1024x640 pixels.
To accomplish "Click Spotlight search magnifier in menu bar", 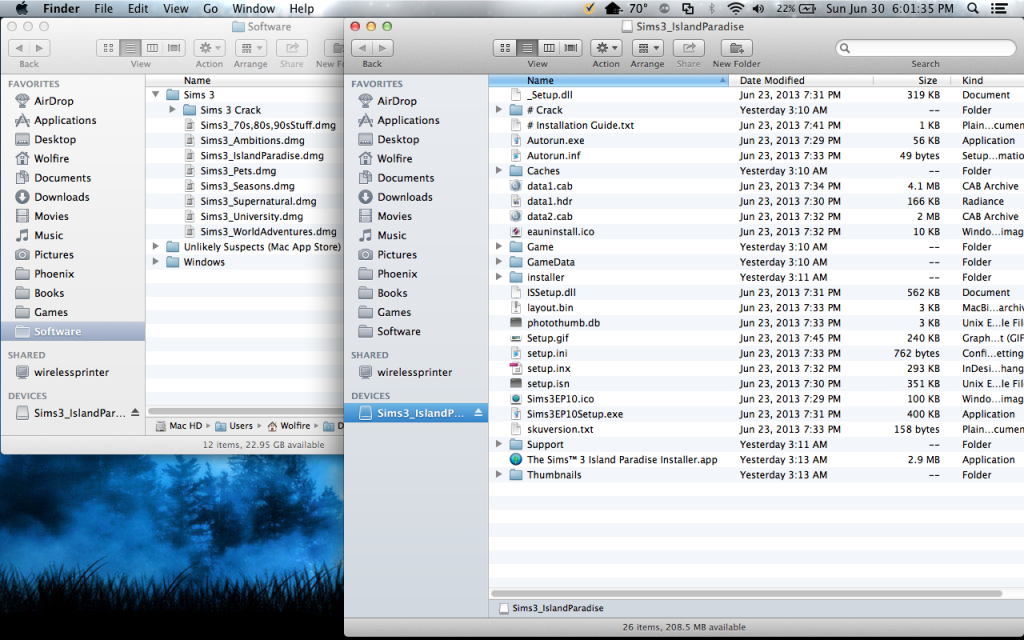I will (973, 8).
